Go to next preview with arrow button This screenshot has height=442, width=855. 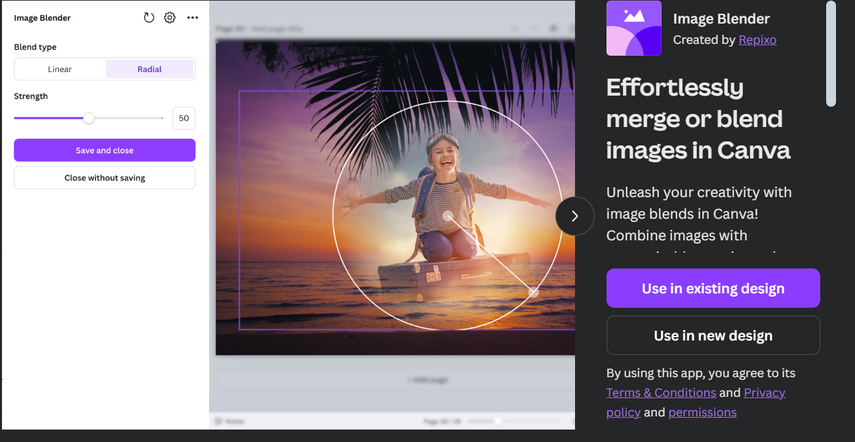point(574,216)
